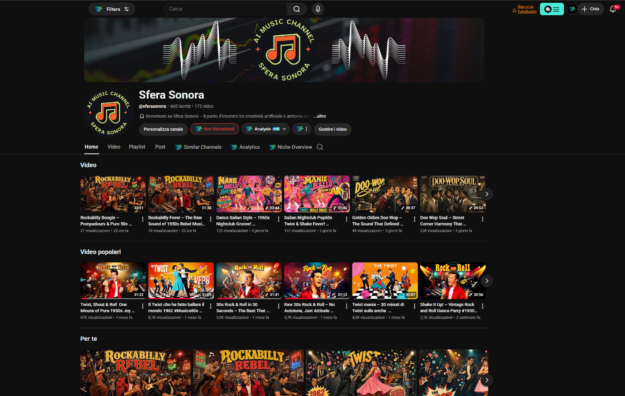Open the Niche Overview tab
625x396 pixels.
point(291,147)
